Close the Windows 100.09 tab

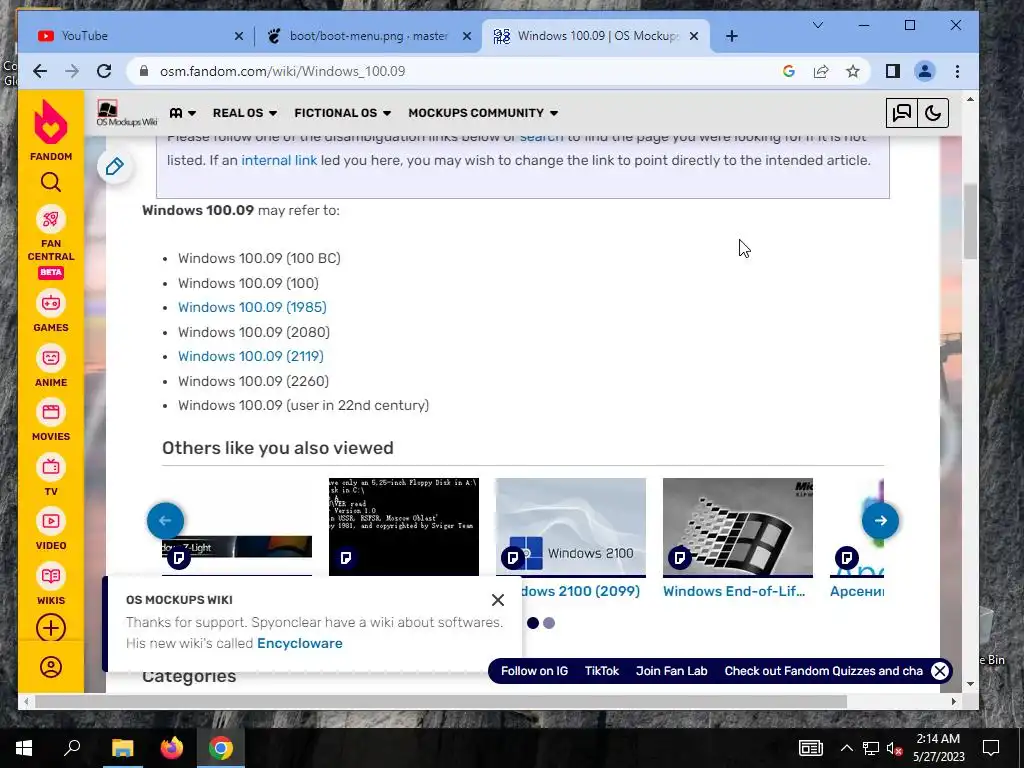(694, 36)
